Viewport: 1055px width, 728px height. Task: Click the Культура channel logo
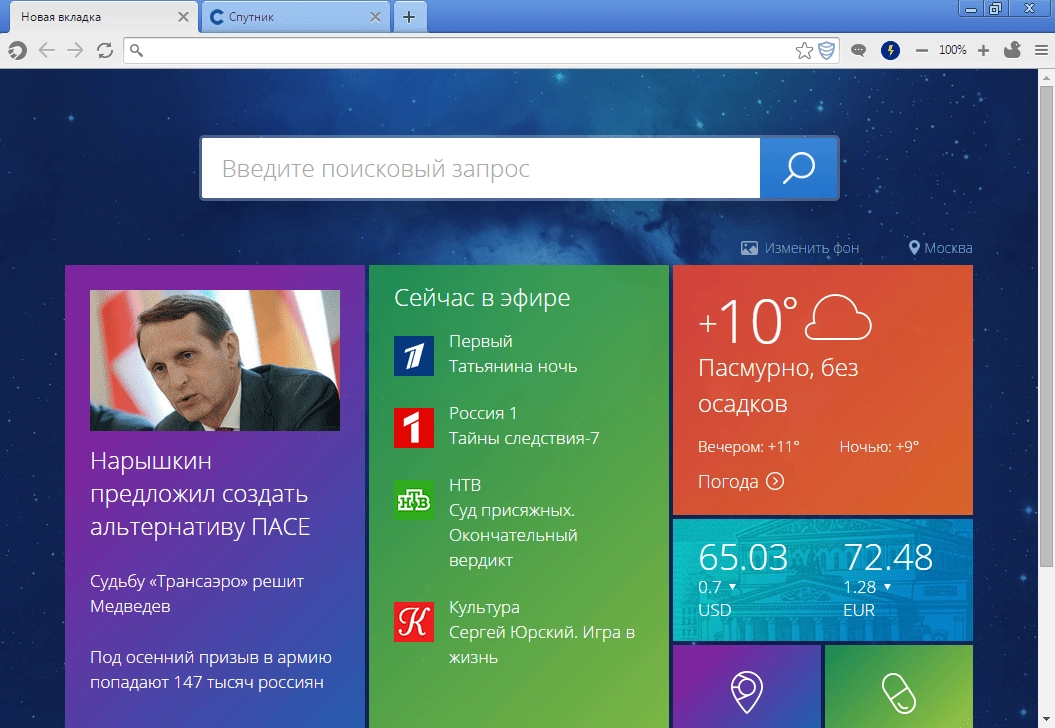click(x=414, y=622)
